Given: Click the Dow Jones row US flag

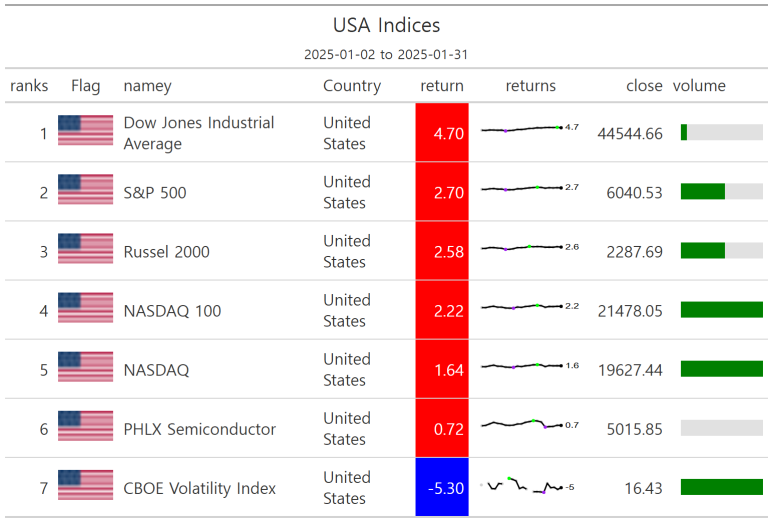Looking at the screenshot, I should click(x=85, y=130).
